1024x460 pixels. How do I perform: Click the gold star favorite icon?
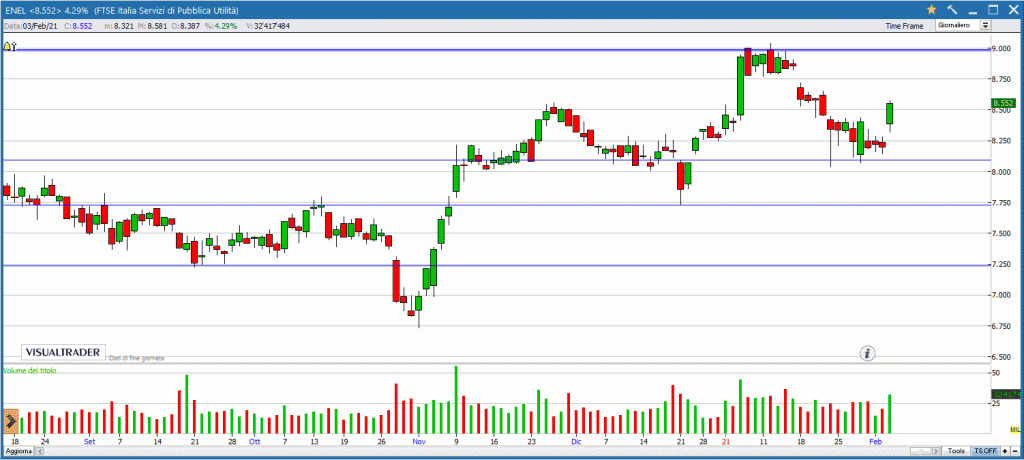931,10
